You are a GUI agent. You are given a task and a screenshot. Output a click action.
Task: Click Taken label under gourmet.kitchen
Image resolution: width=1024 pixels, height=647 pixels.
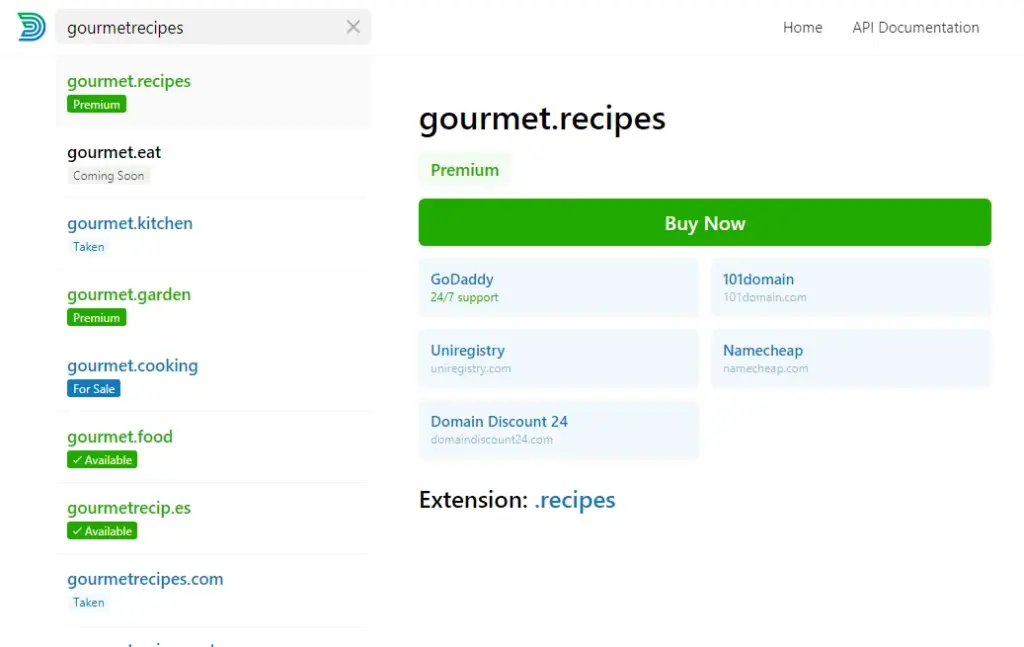coord(88,247)
